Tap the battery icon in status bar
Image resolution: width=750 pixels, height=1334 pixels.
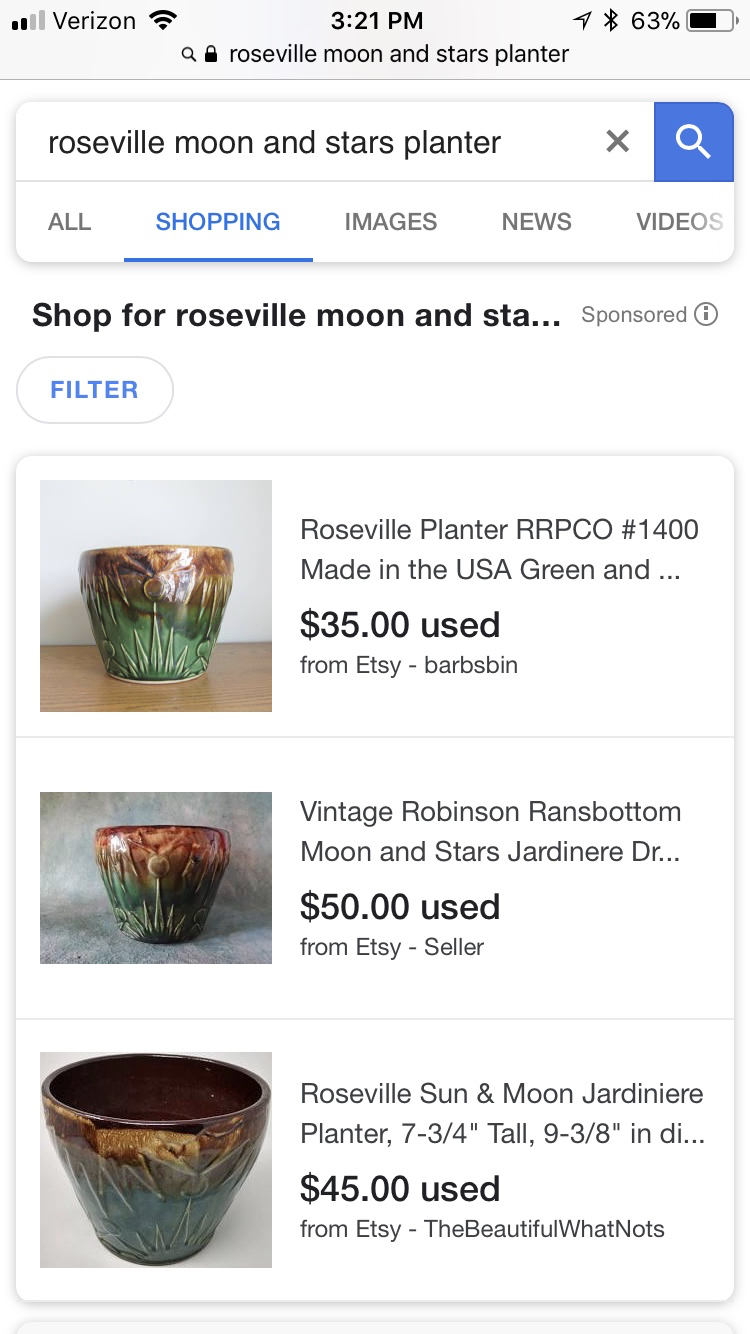coord(711,20)
